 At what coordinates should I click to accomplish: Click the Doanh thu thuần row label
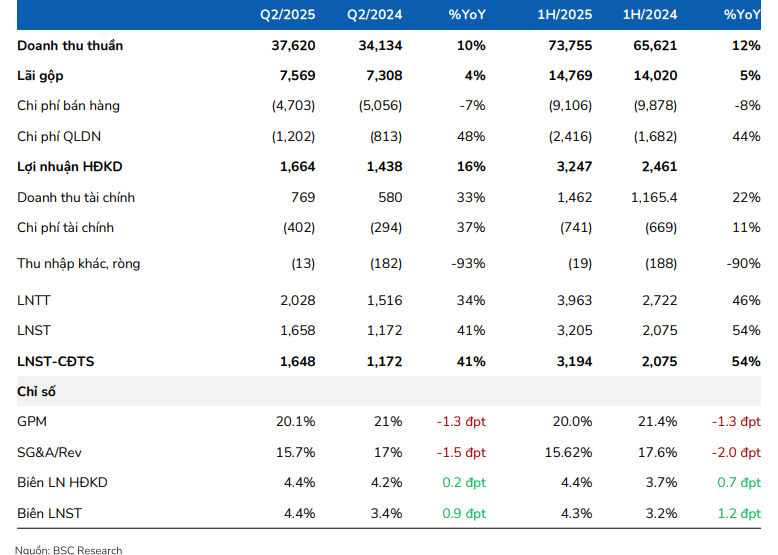coord(70,46)
